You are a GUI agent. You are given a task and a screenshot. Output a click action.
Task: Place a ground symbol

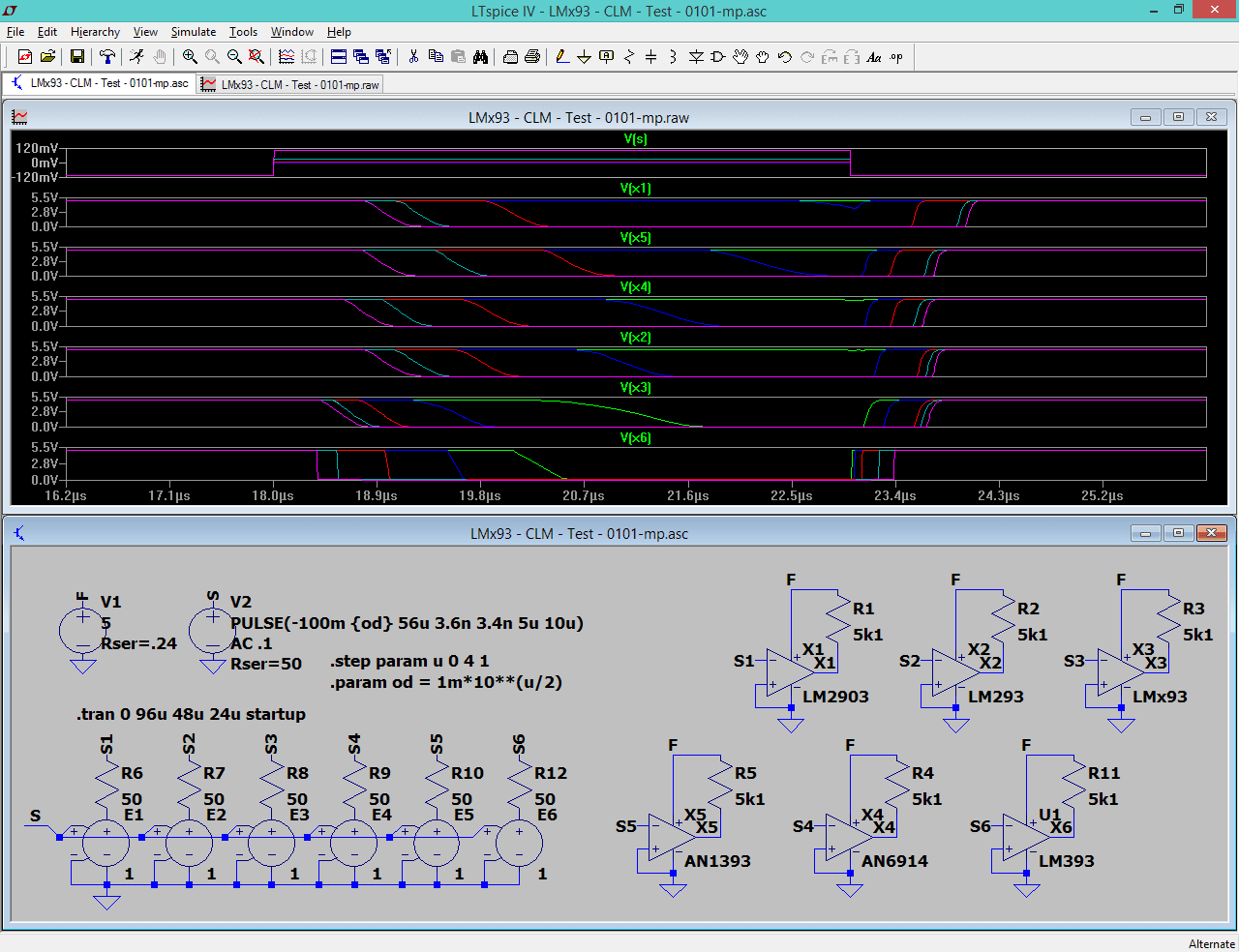click(x=584, y=56)
